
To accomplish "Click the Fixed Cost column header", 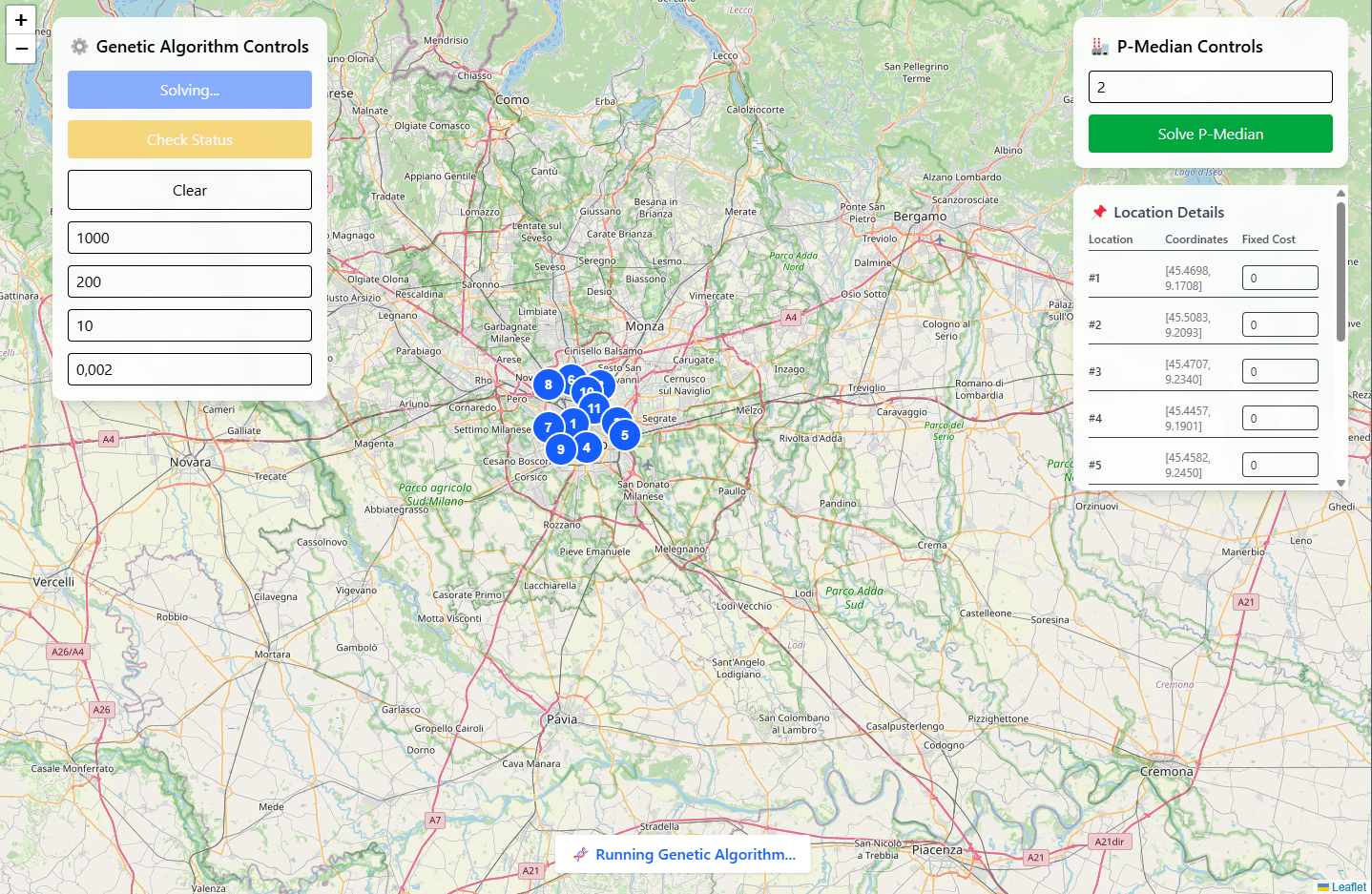I will tap(1268, 239).
